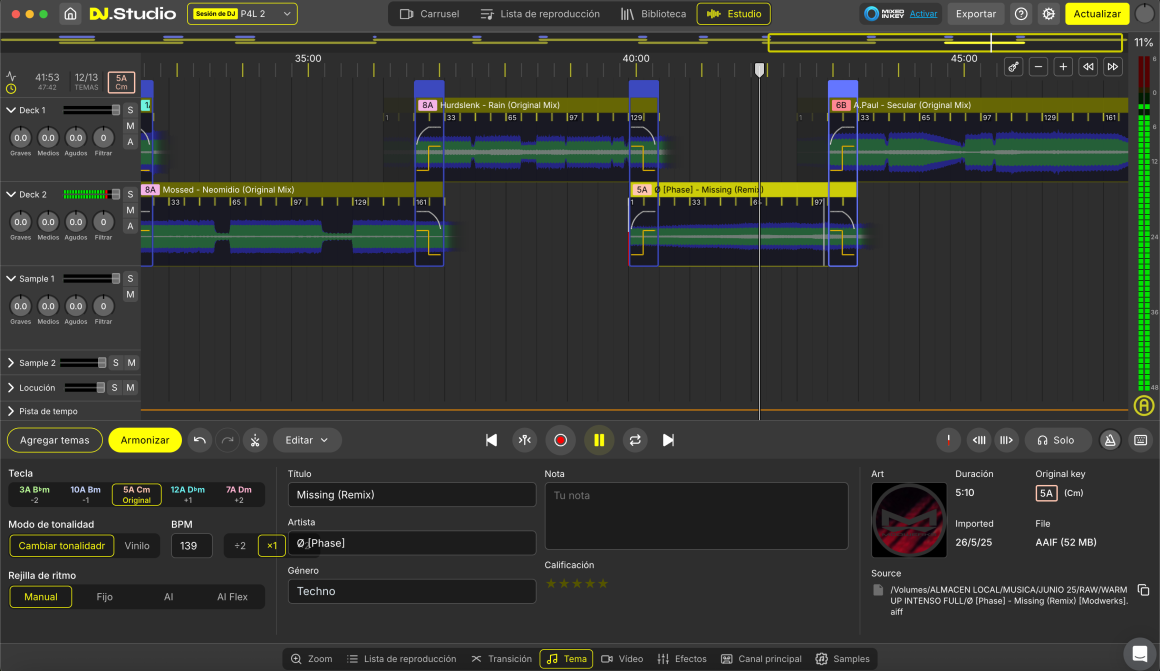Click the Activar Mixed In Key link
This screenshot has width=1160, height=671.
point(923,14)
